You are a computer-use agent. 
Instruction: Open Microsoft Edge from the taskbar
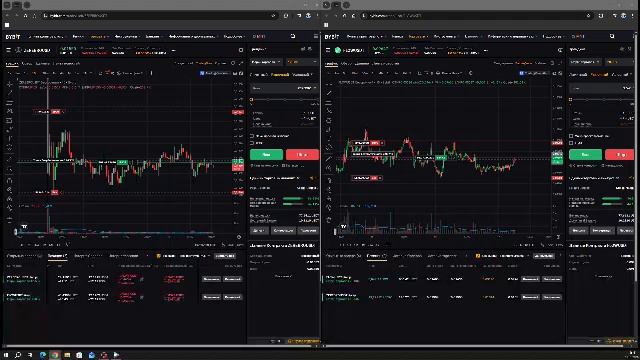pos(42,355)
